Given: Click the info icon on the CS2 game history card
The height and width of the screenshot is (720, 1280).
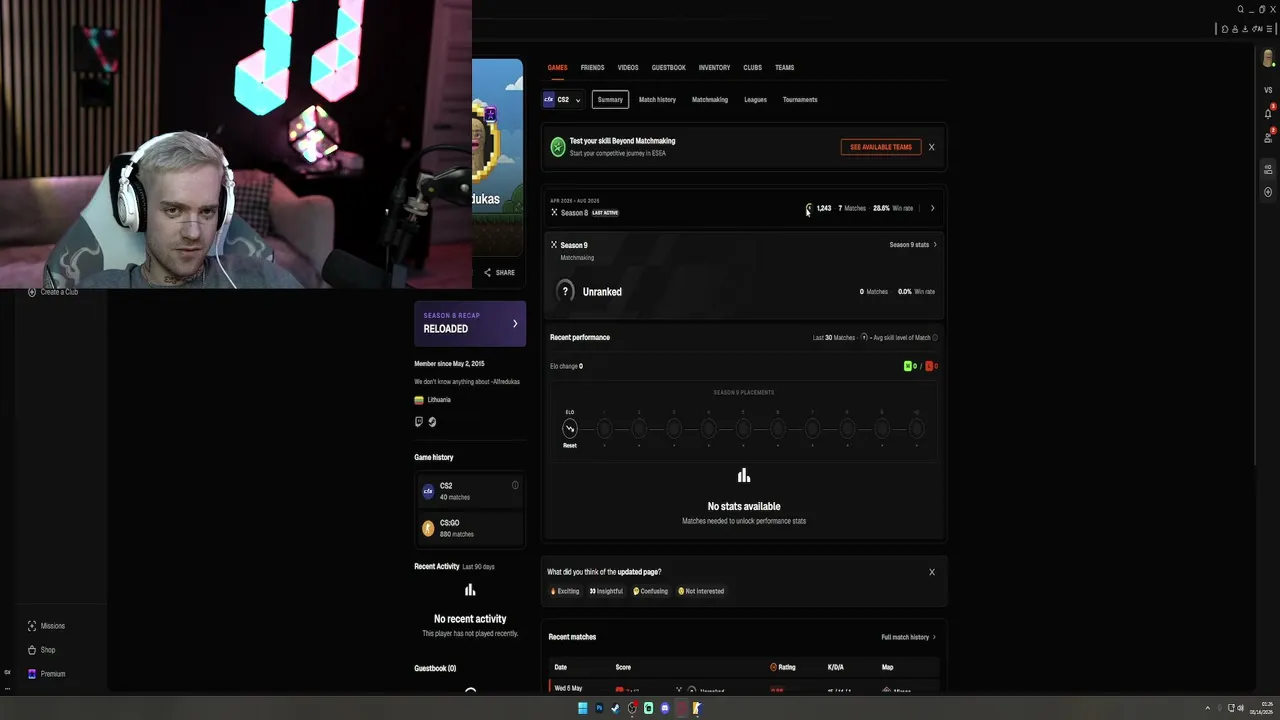Looking at the screenshot, I should 515,486.
